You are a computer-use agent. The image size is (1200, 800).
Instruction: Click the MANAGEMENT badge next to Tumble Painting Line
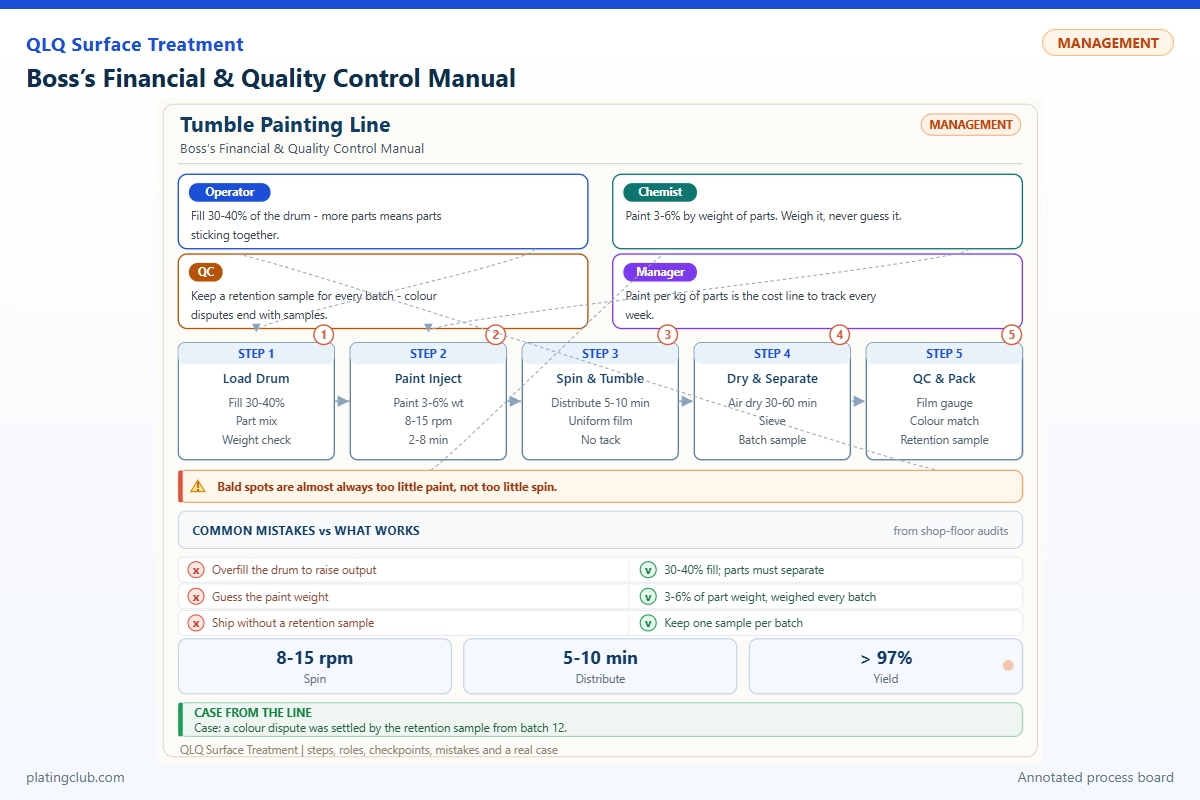[x=970, y=125]
